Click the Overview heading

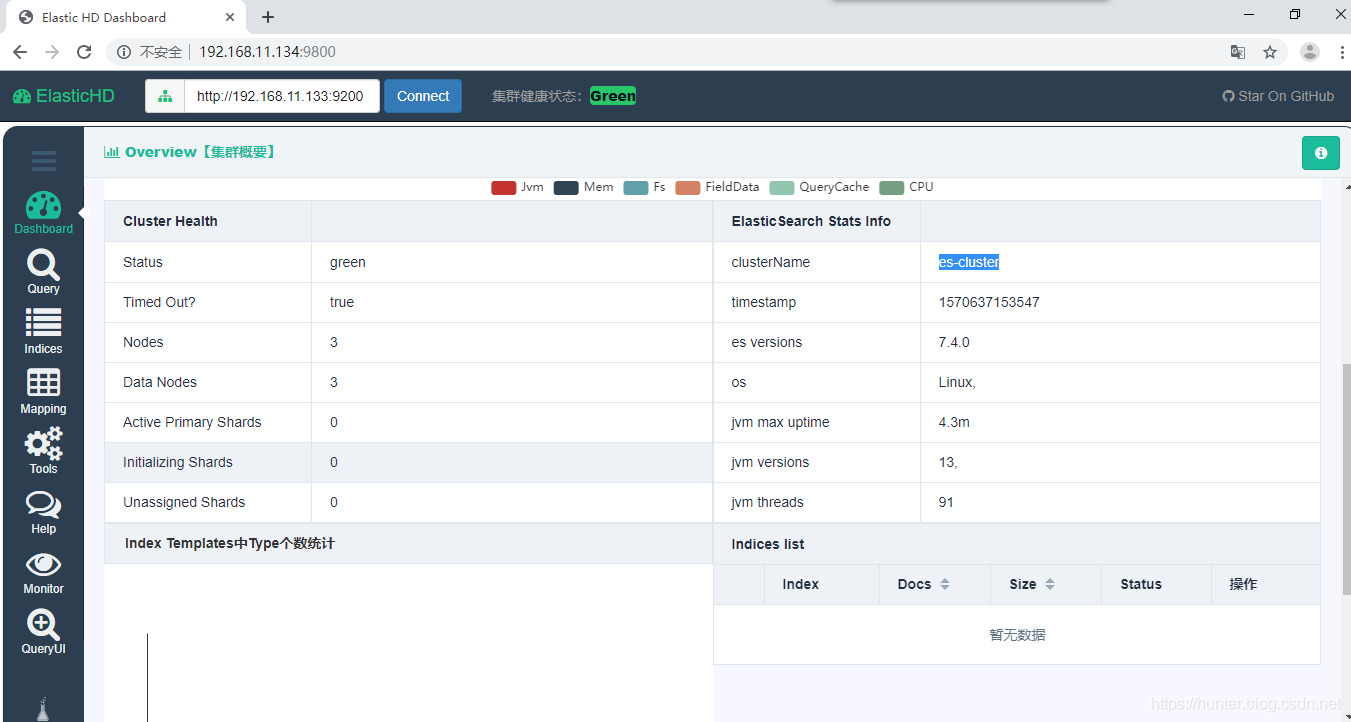(x=191, y=152)
